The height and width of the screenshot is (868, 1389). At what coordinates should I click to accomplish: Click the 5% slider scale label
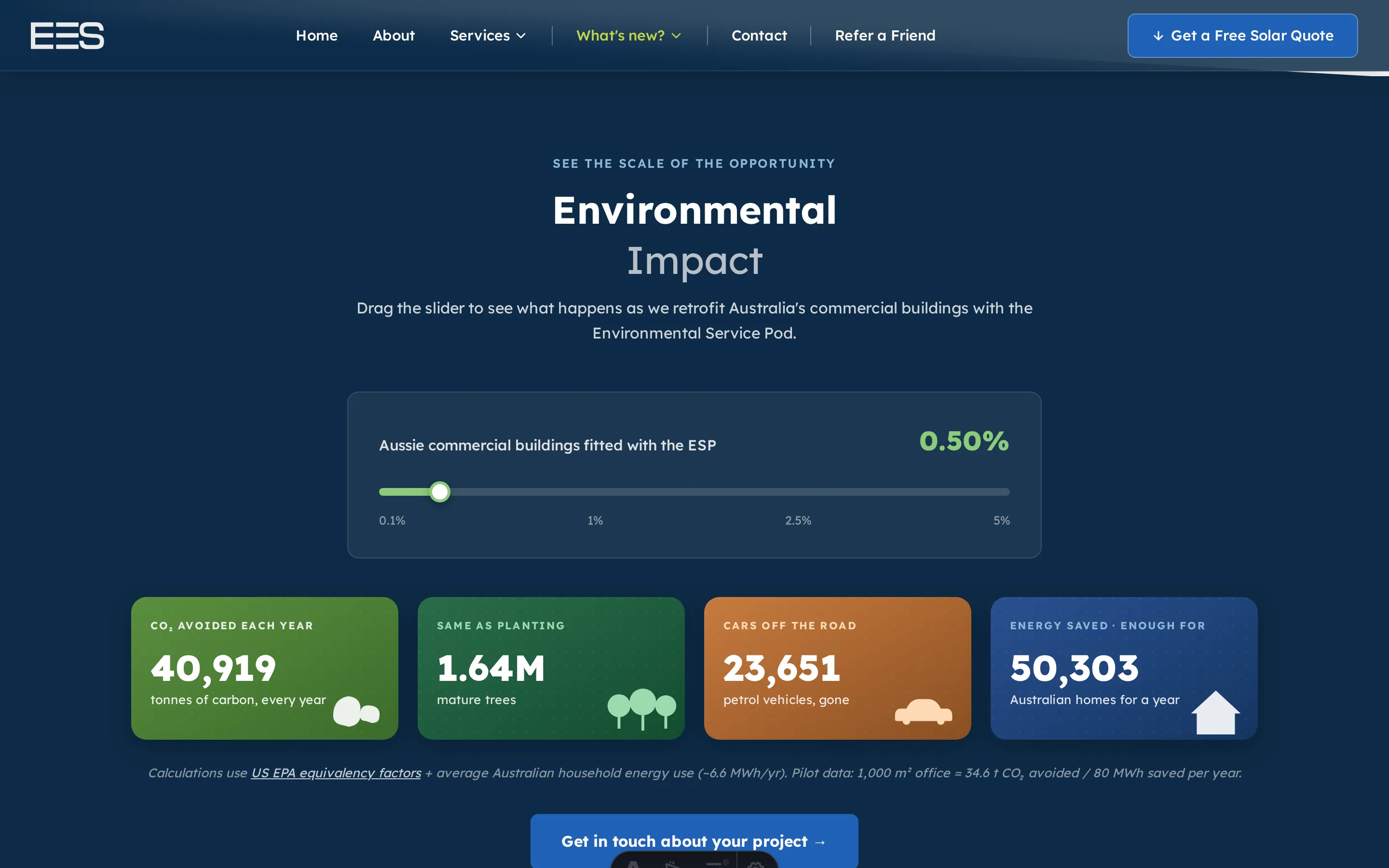click(1001, 521)
